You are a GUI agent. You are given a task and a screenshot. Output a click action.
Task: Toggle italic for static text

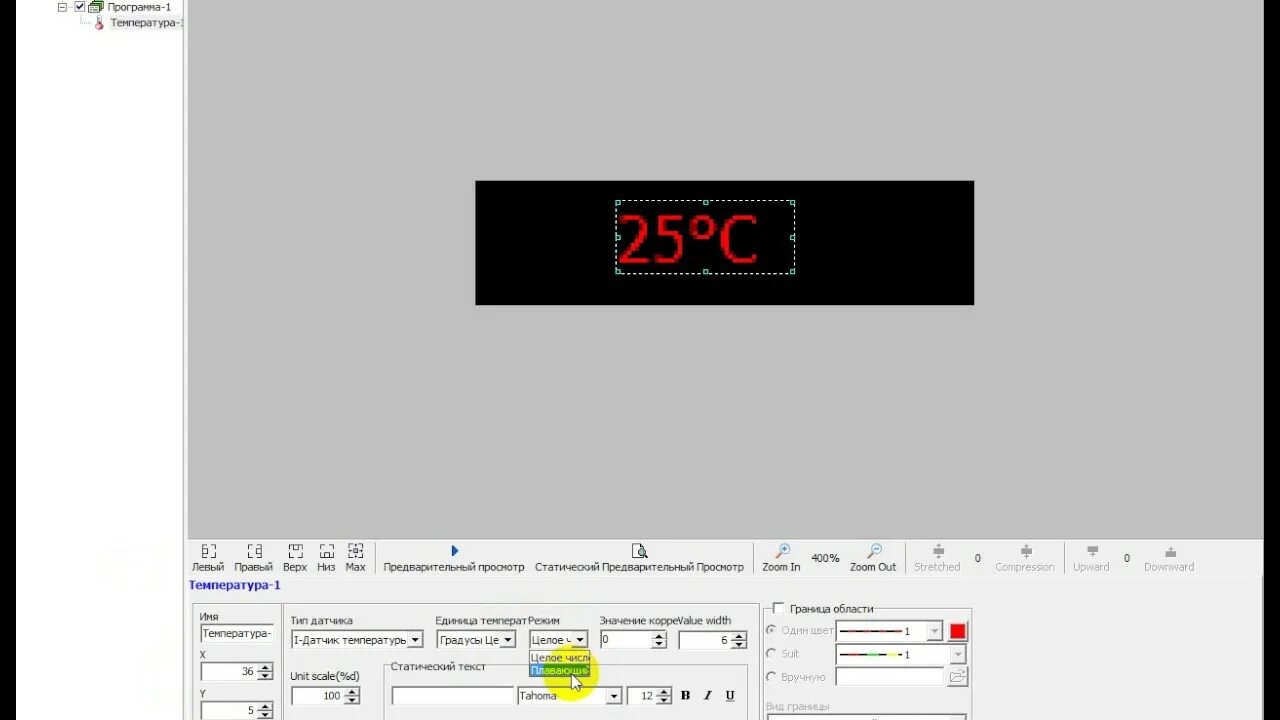coord(708,696)
